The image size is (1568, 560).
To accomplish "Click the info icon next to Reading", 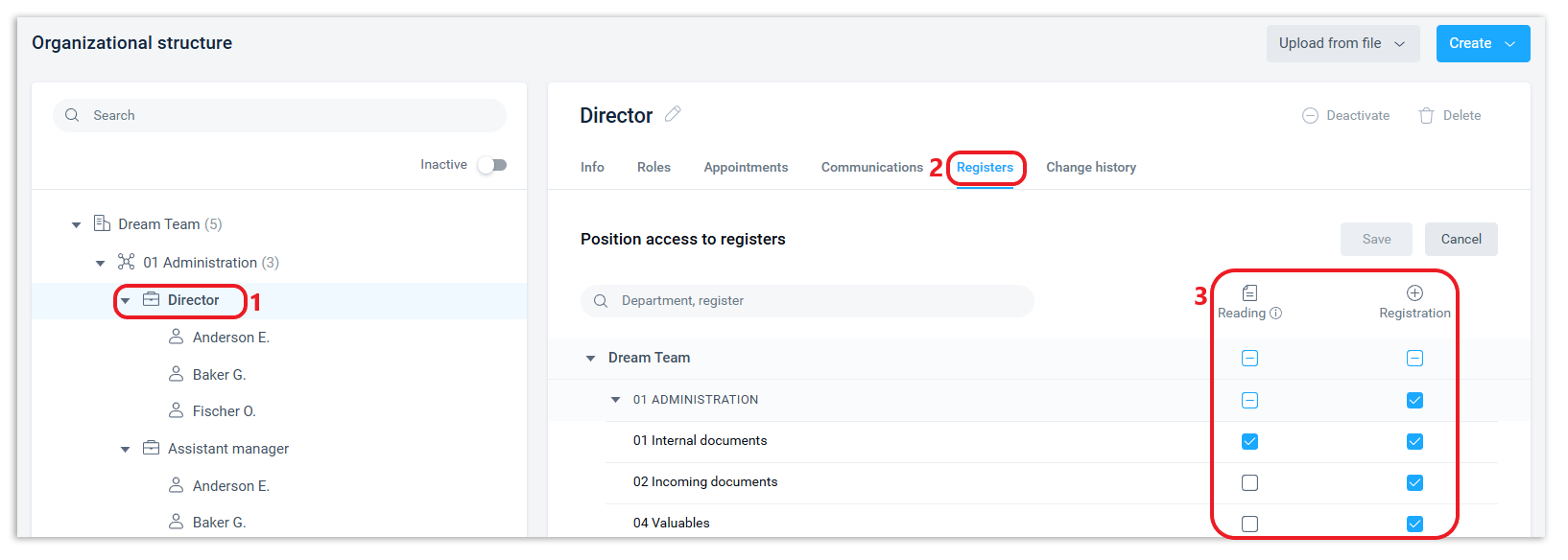I will (x=1275, y=314).
